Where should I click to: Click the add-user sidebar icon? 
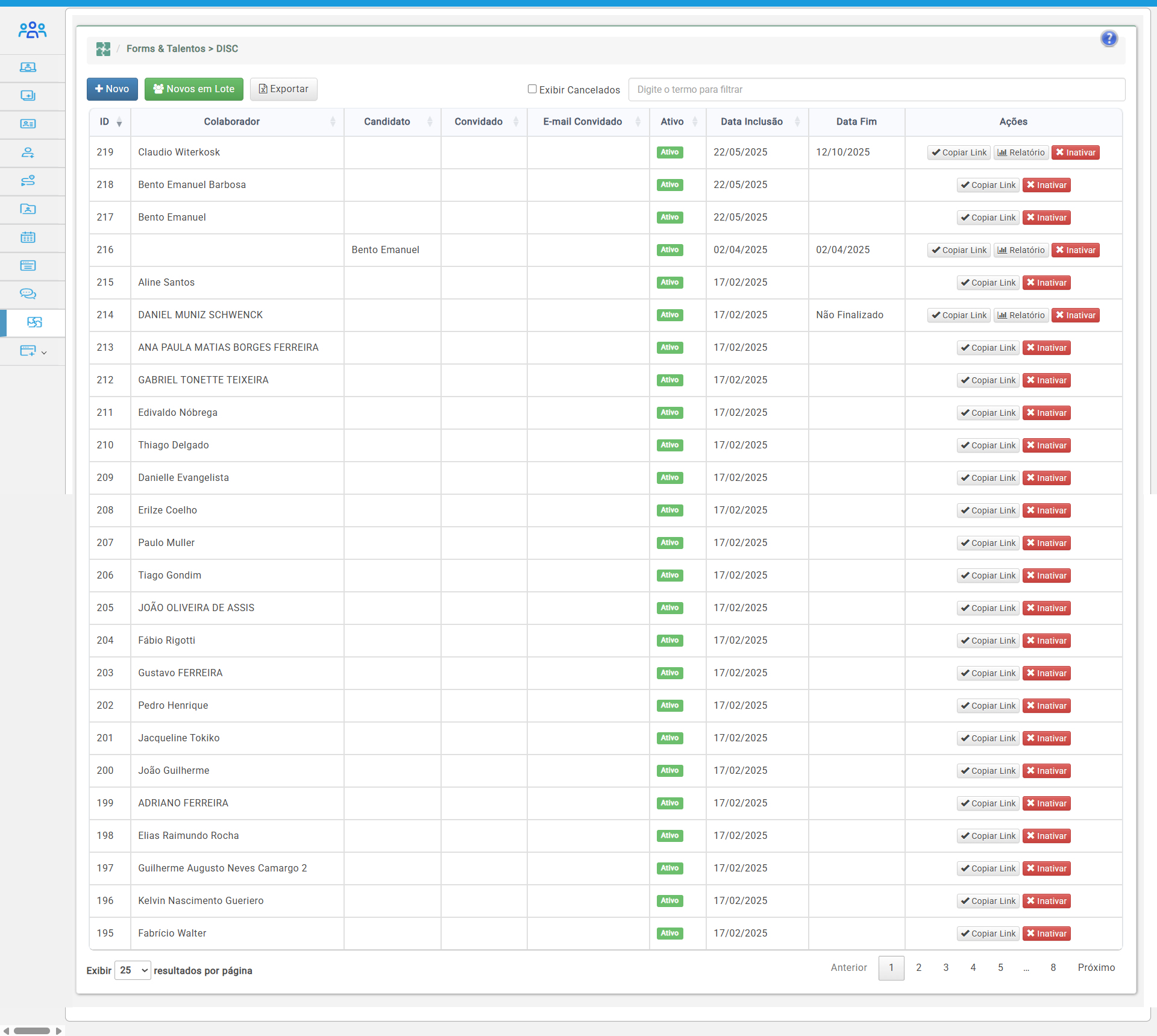pos(28,152)
